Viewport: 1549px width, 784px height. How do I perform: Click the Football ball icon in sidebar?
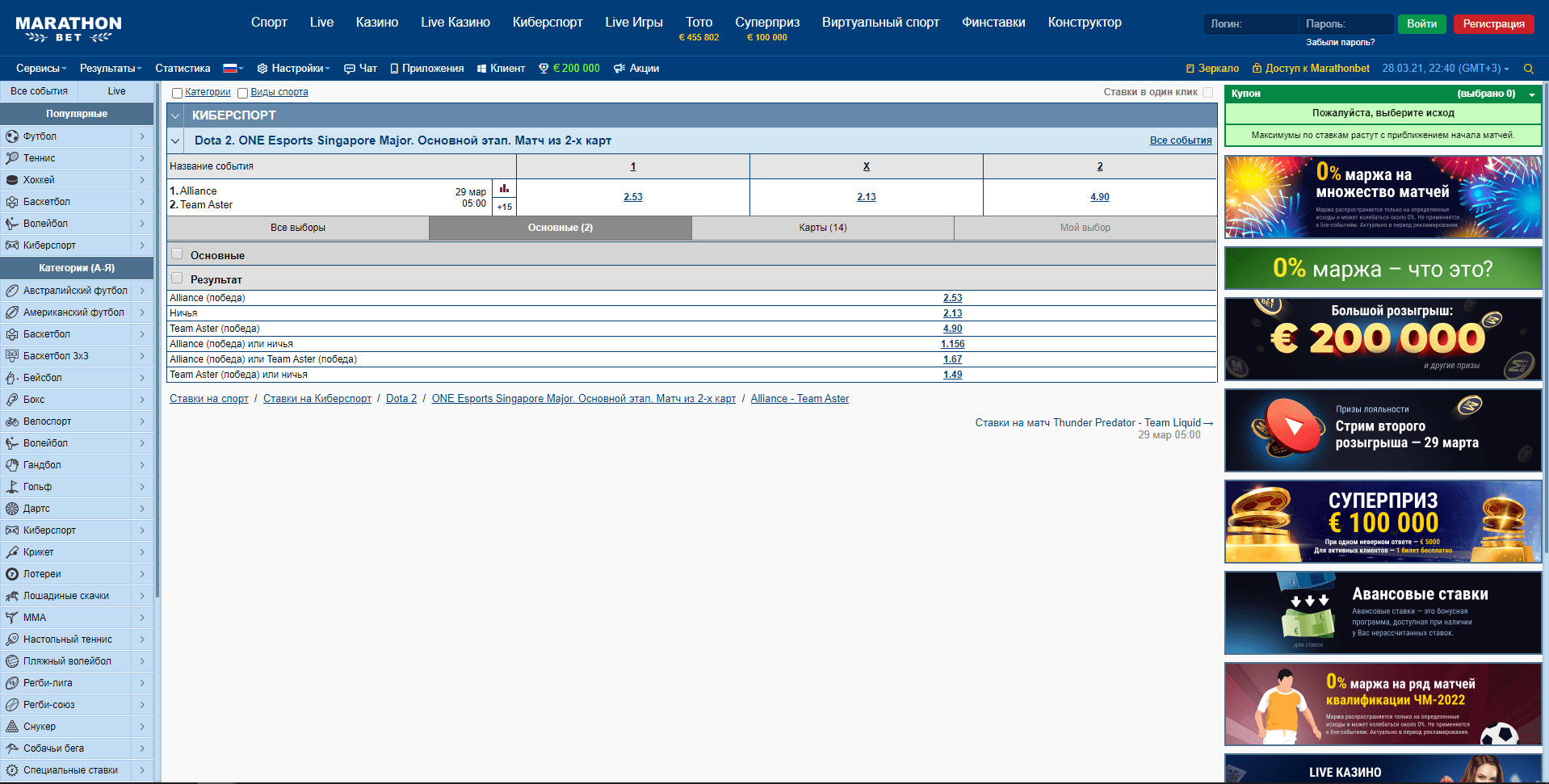12,136
